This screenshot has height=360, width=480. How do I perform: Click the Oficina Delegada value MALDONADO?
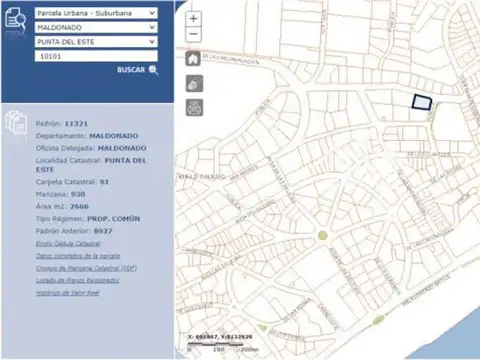(122, 148)
